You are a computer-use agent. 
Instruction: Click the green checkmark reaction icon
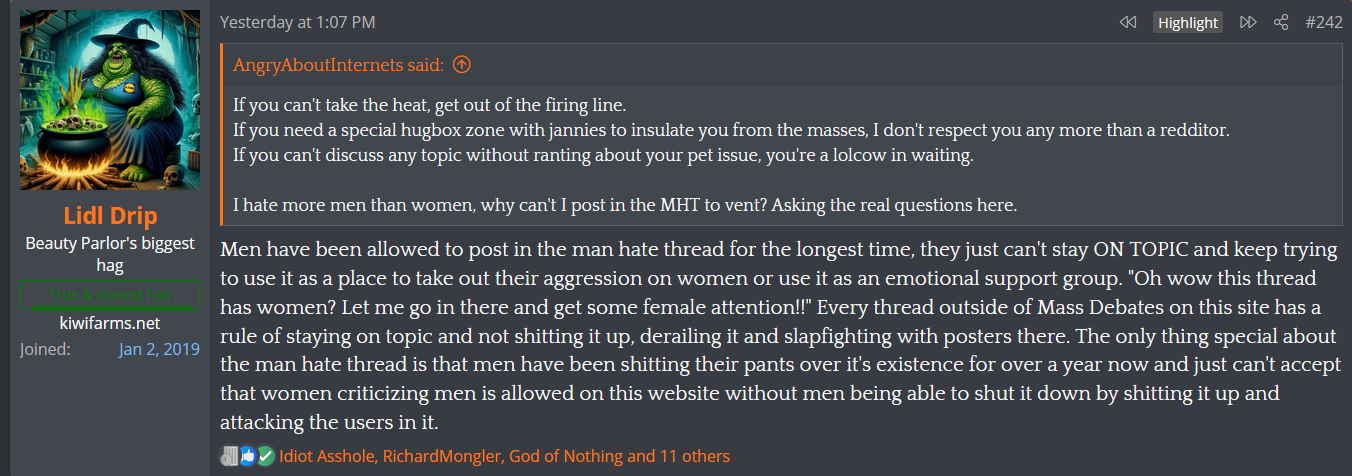click(x=265, y=456)
